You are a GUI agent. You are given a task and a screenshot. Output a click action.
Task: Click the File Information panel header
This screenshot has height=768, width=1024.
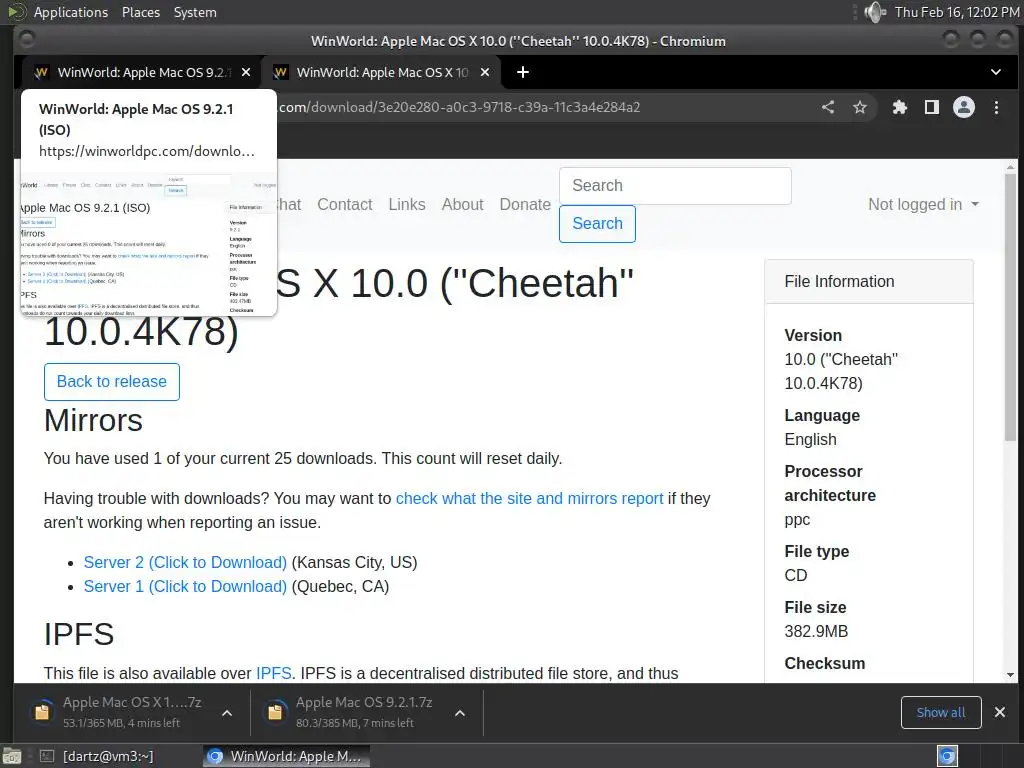coord(869,281)
